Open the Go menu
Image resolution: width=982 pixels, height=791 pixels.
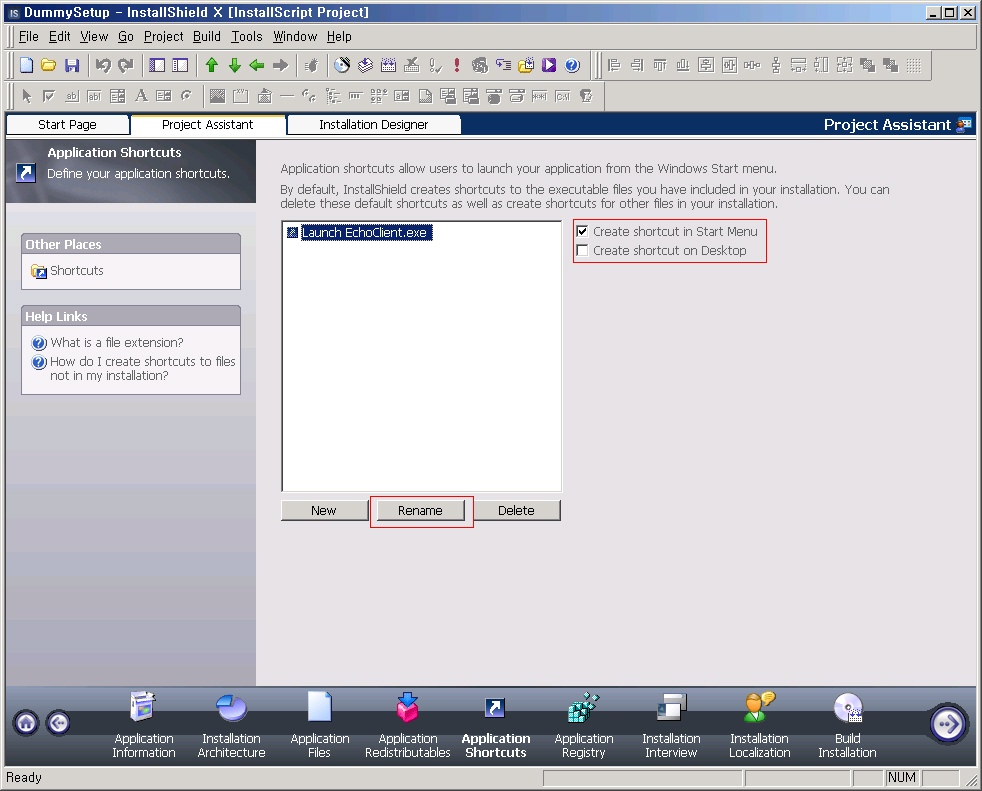click(126, 36)
